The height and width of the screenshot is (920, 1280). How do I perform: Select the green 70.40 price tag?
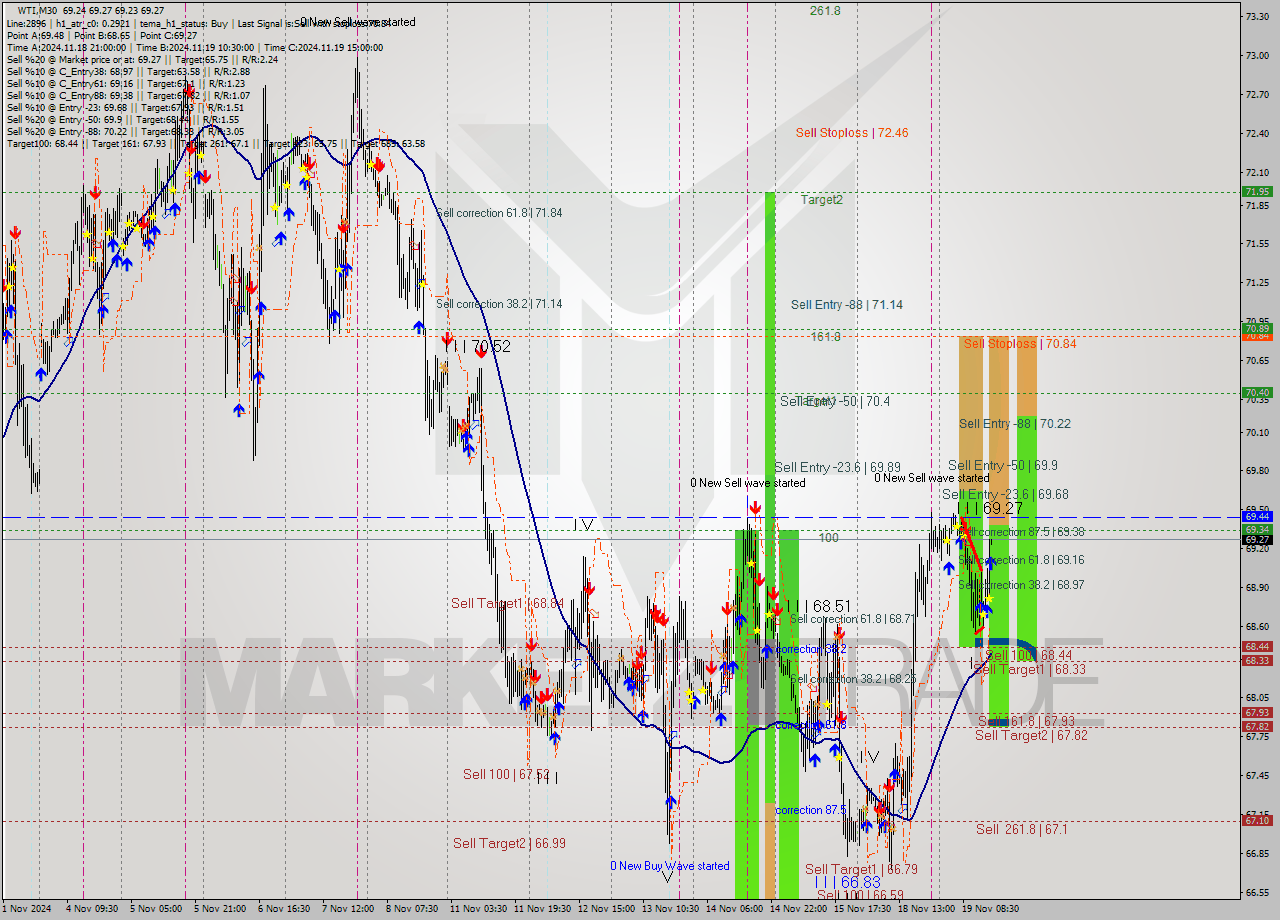click(x=1257, y=393)
